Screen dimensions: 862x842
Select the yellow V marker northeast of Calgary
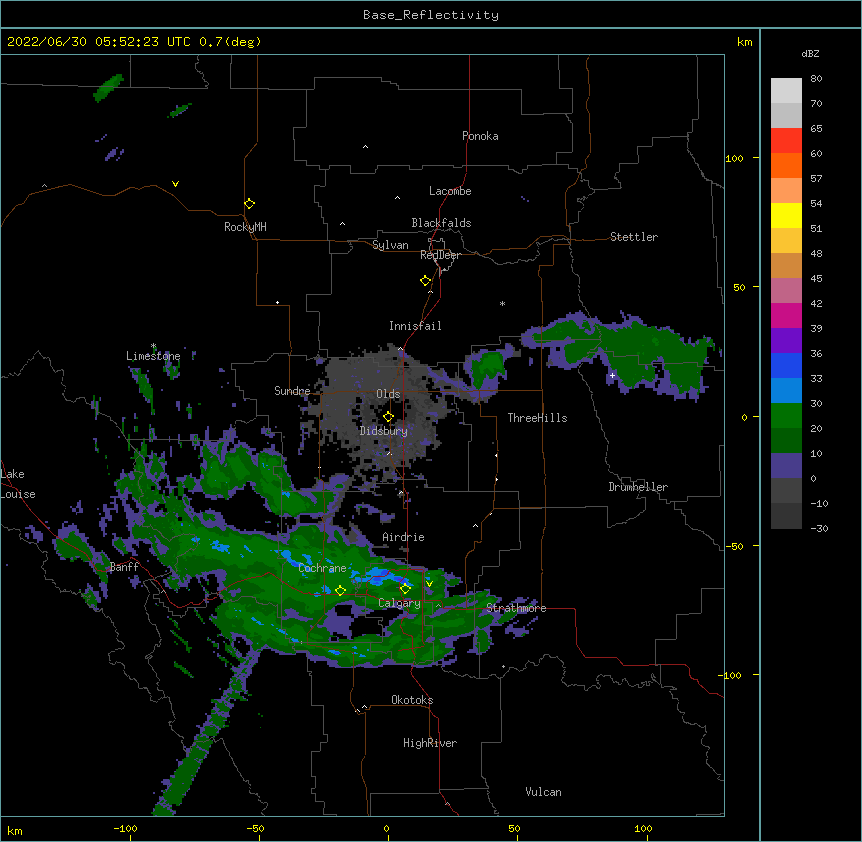coord(429,584)
